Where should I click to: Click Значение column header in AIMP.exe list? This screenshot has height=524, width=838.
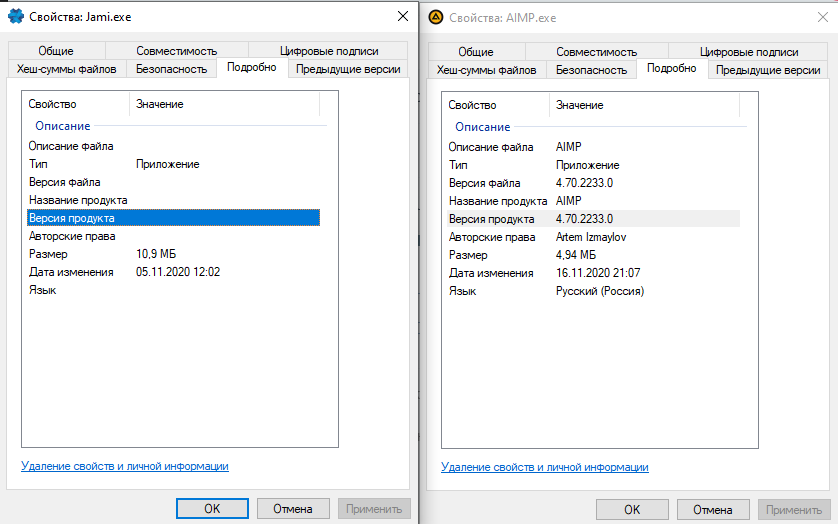click(x=645, y=105)
